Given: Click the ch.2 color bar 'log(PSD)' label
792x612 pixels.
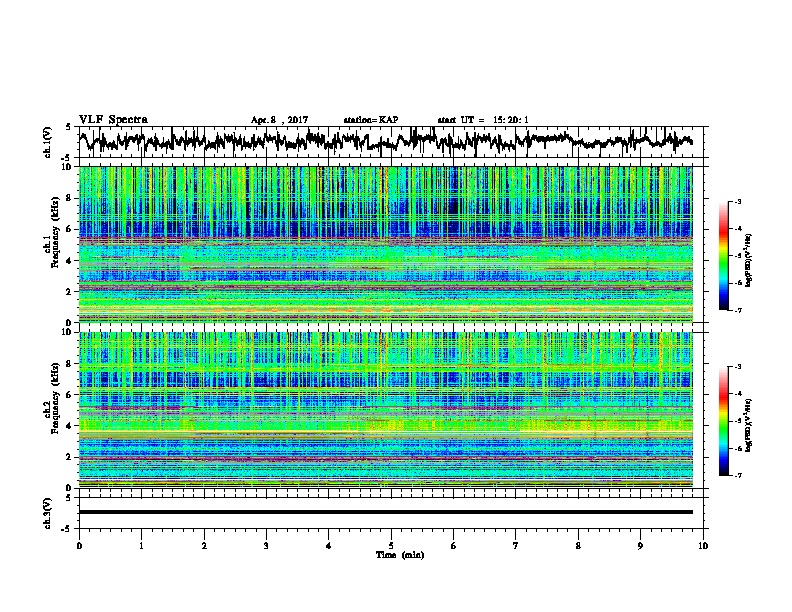Looking at the screenshot, I should [748, 425].
